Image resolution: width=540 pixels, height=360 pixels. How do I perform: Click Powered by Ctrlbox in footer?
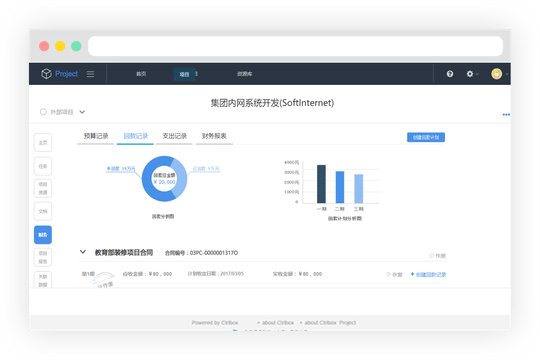tap(215, 323)
